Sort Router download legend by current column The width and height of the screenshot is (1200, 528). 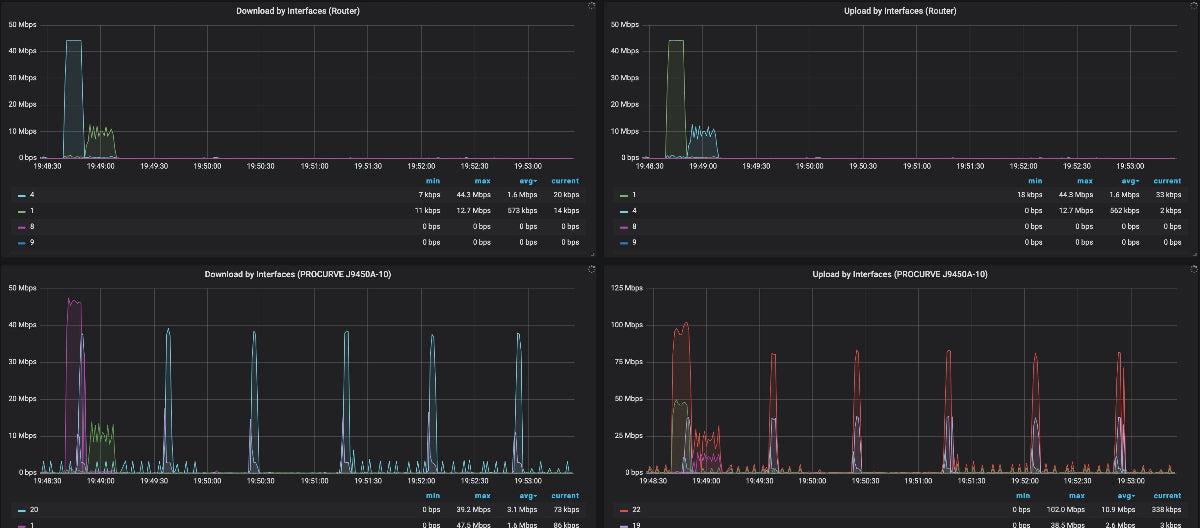click(565, 181)
